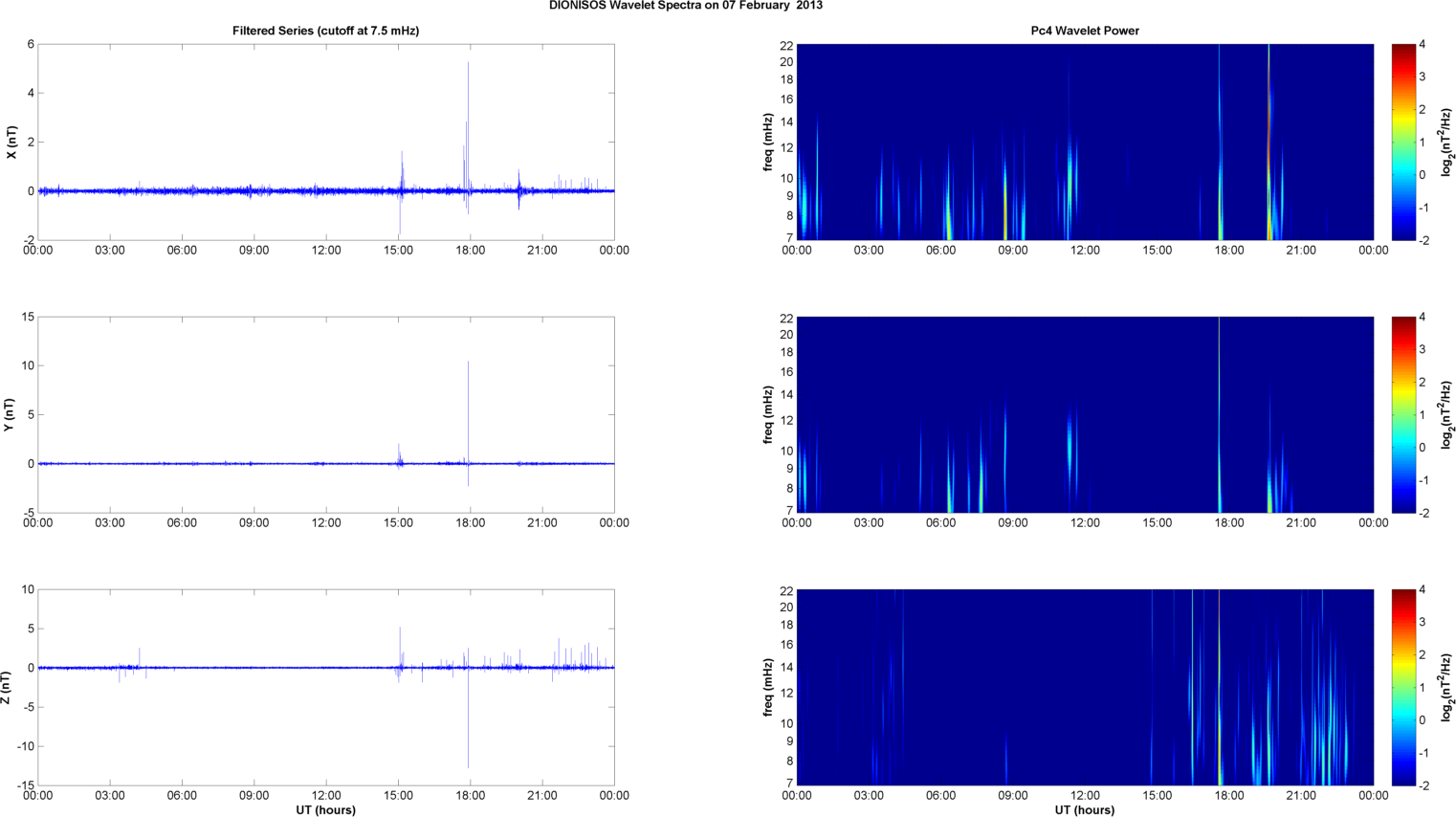Click the 12:00 tick label under X series
This screenshot has width=1456, height=817.
tap(326, 251)
